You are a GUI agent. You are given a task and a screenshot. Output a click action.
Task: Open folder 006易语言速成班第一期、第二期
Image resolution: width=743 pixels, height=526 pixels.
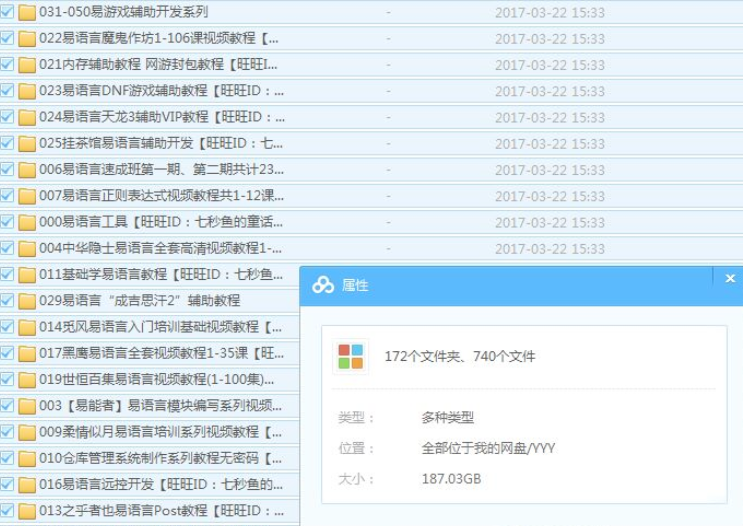pos(161,170)
